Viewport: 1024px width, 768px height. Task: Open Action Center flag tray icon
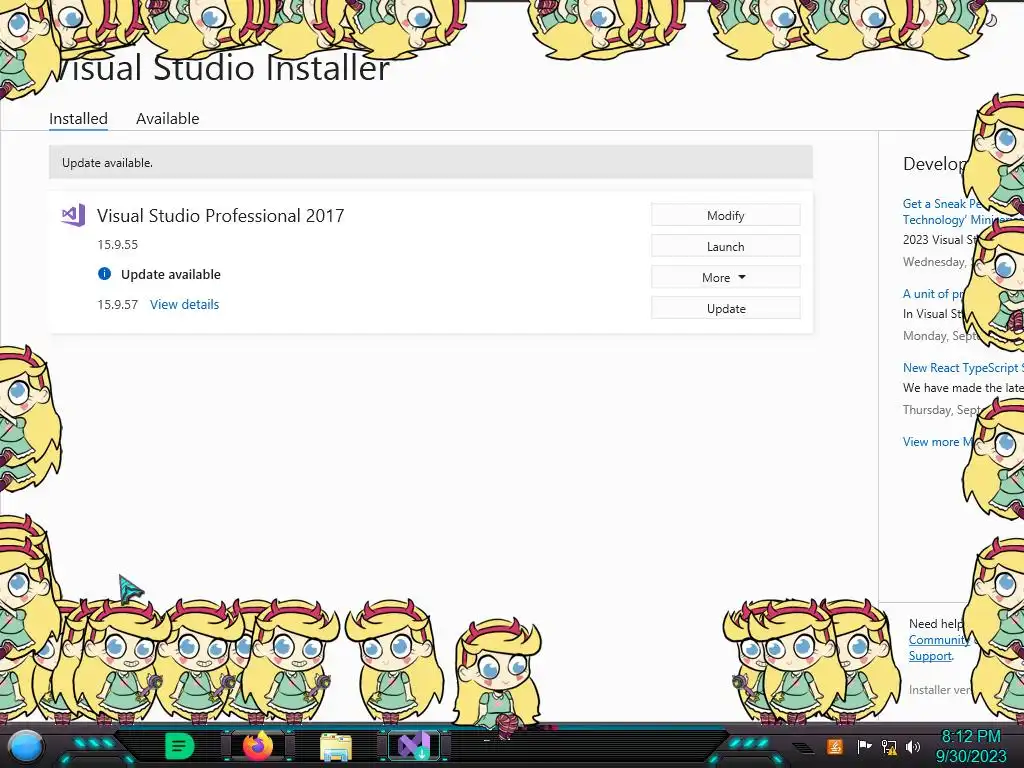click(x=864, y=746)
